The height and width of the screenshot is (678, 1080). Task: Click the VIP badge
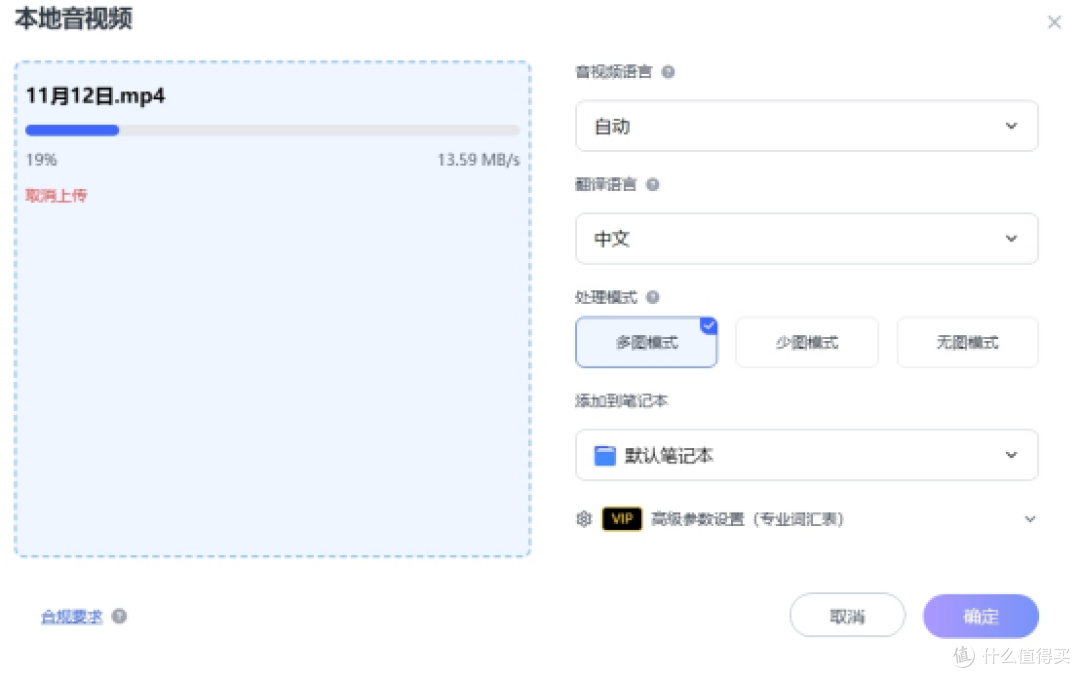tap(622, 519)
